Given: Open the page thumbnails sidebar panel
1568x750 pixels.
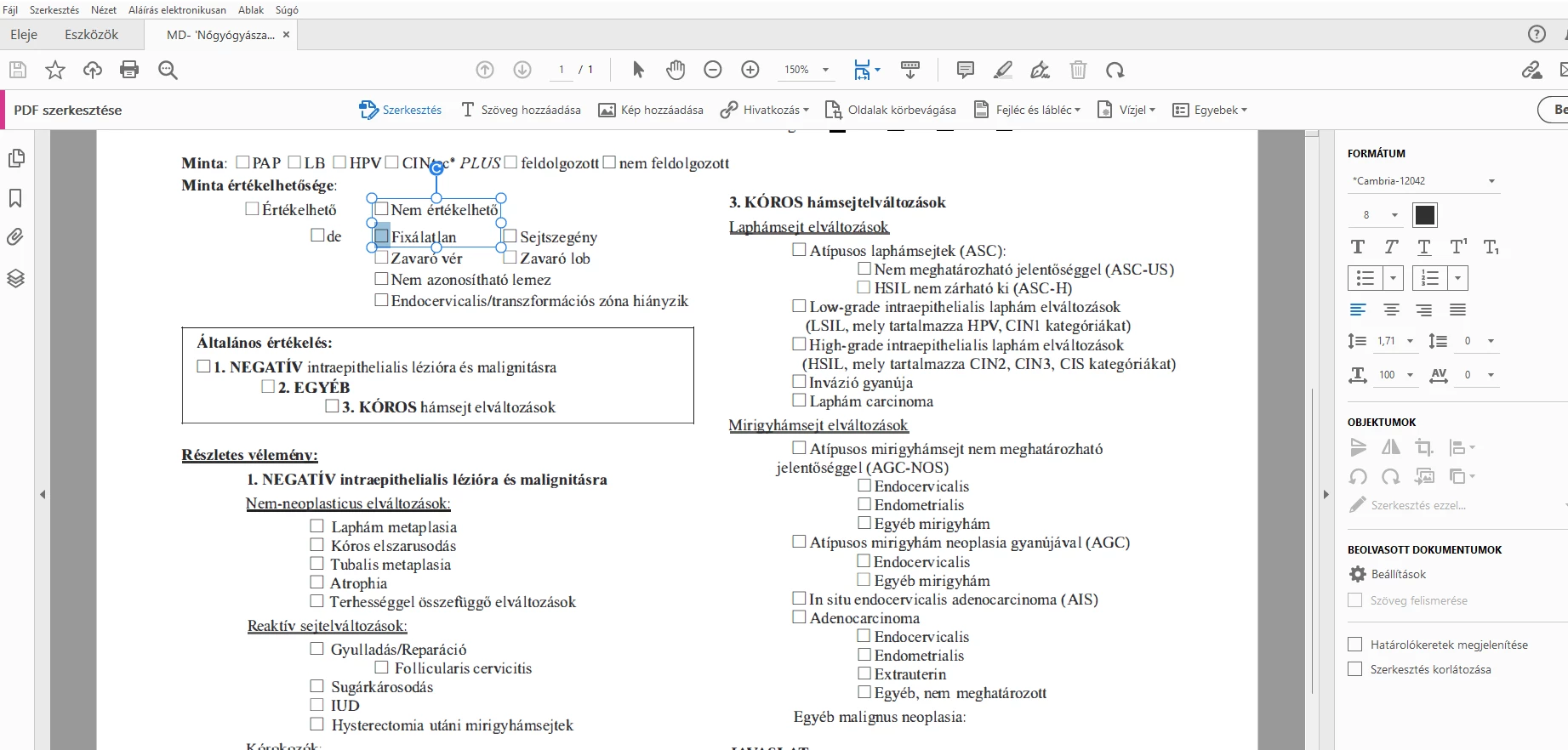Looking at the screenshot, I should click(x=16, y=158).
